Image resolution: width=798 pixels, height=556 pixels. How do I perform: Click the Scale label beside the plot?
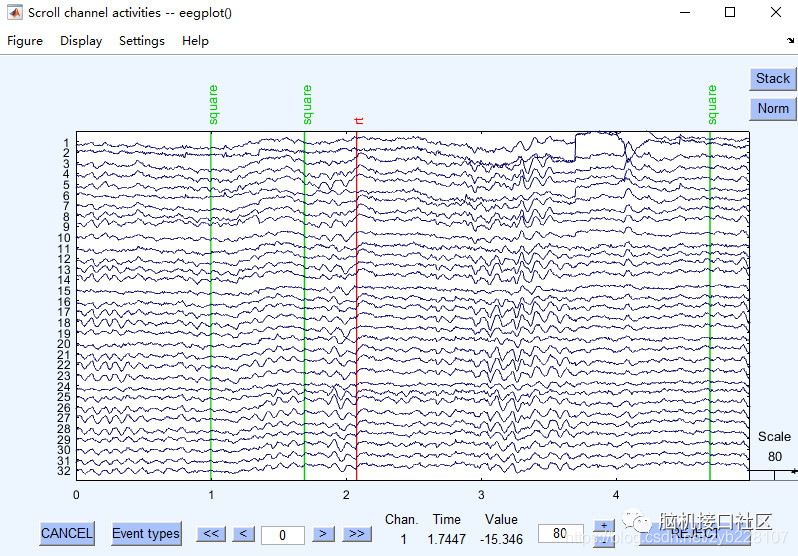coord(774,437)
